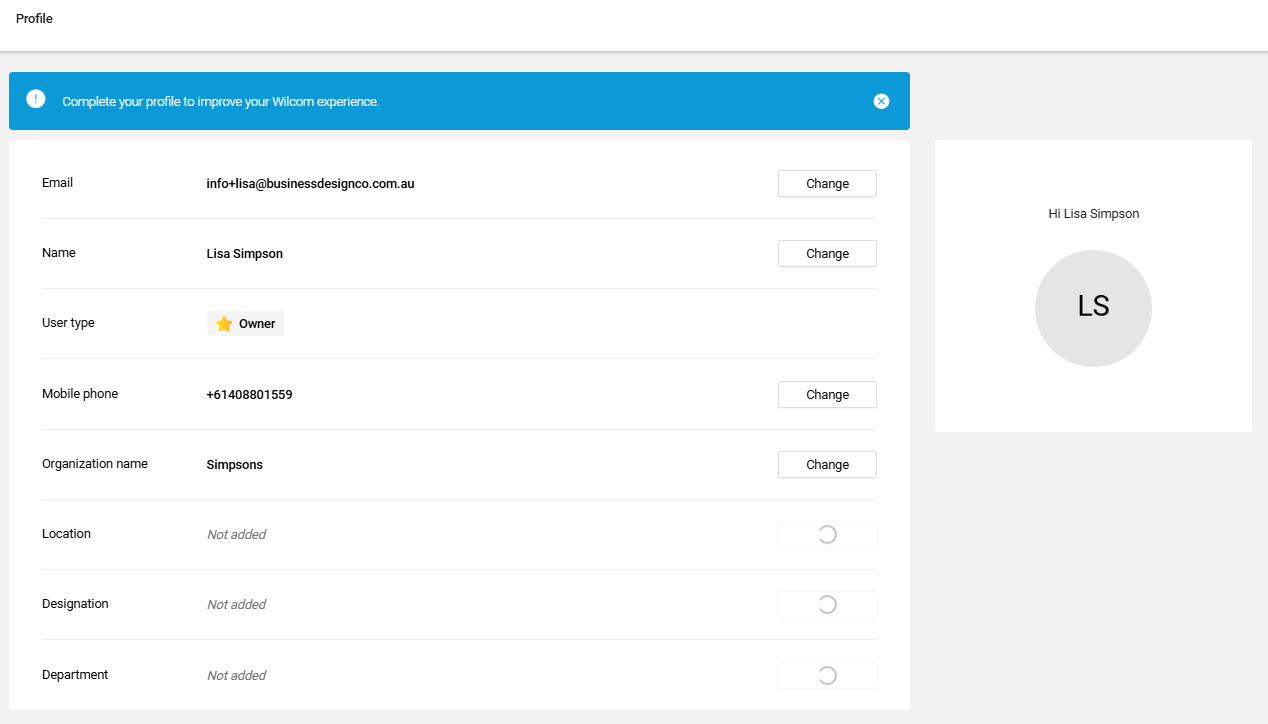Viewport: 1268px width, 724px height.
Task: Click the organization value Simpsons
Action: coord(235,465)
